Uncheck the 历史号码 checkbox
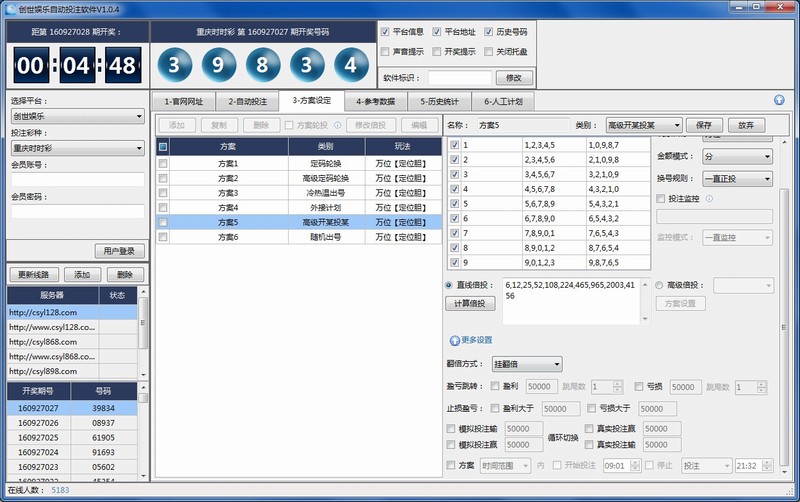The image size is (800, 502). (x=488, y=32)
